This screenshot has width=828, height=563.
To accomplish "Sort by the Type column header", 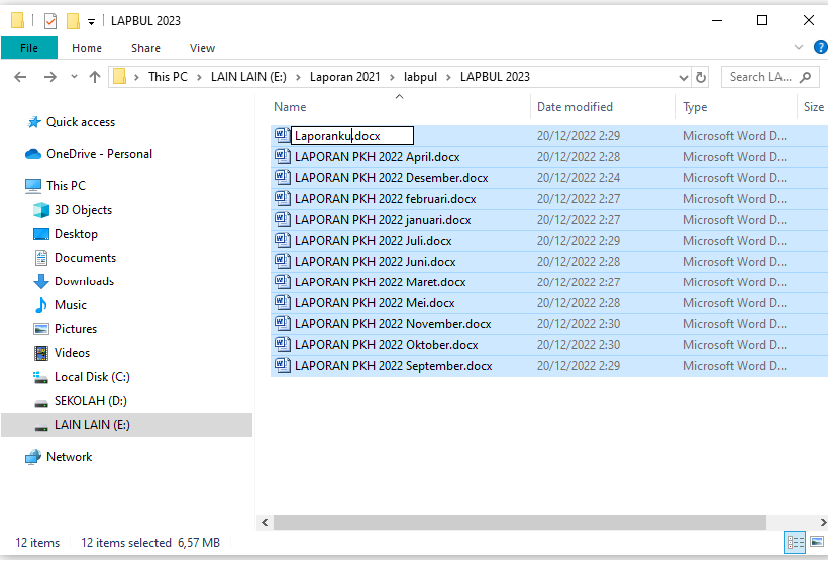I will point(695,107).
